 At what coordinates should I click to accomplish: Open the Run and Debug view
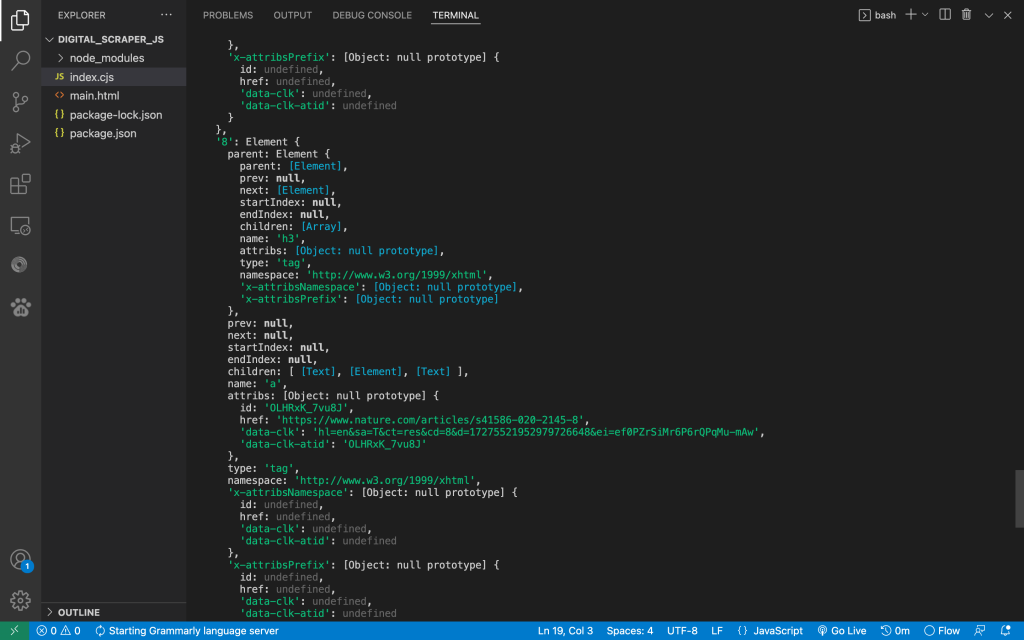click(x=20, y=143)
